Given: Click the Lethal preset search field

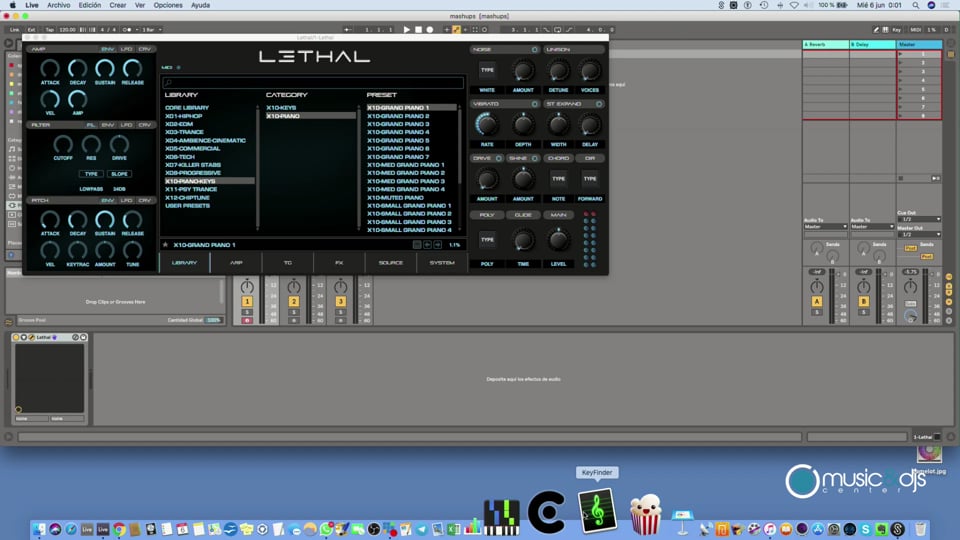Looking at the screenshot, I should pos(313,82).
